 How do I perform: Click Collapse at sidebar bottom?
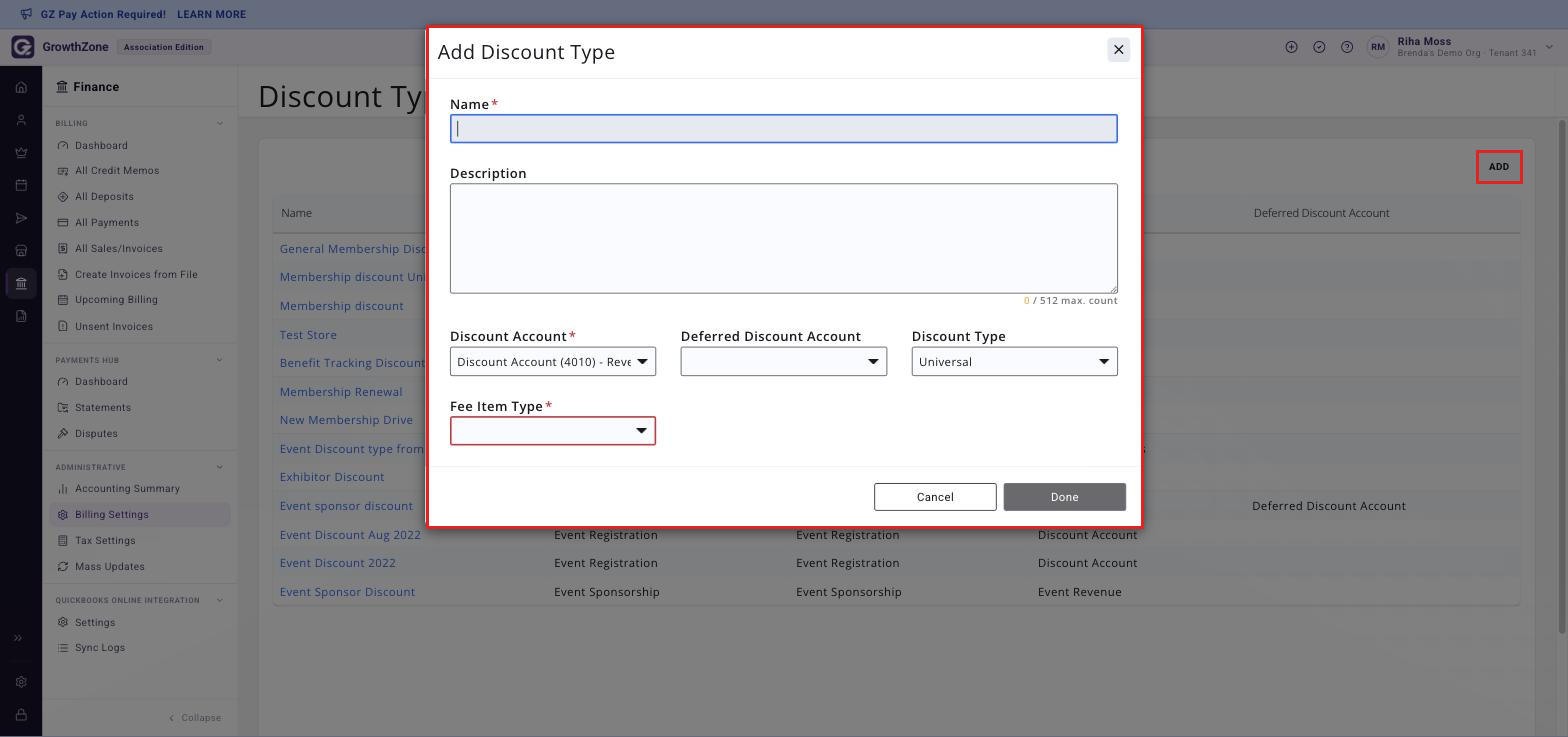[x=195, y=718]
